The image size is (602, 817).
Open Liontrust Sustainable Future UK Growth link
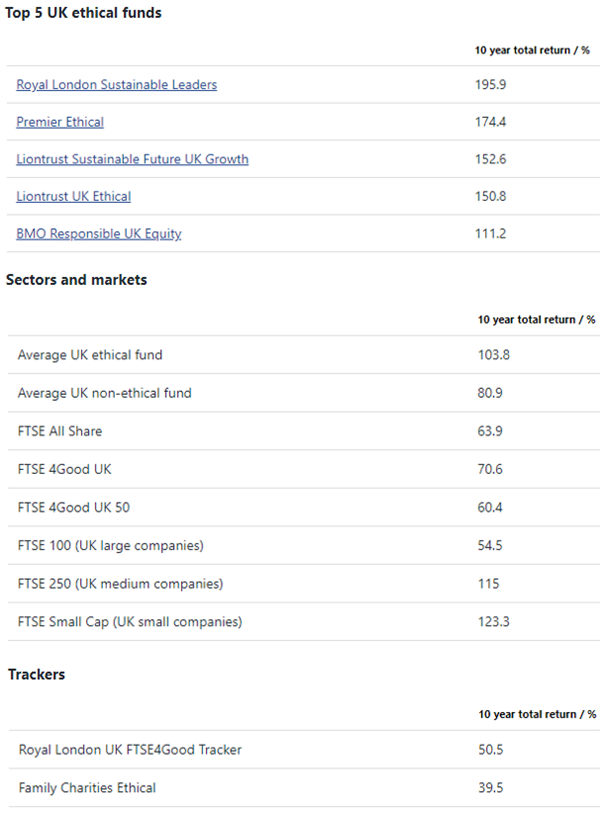coord(132,159)
